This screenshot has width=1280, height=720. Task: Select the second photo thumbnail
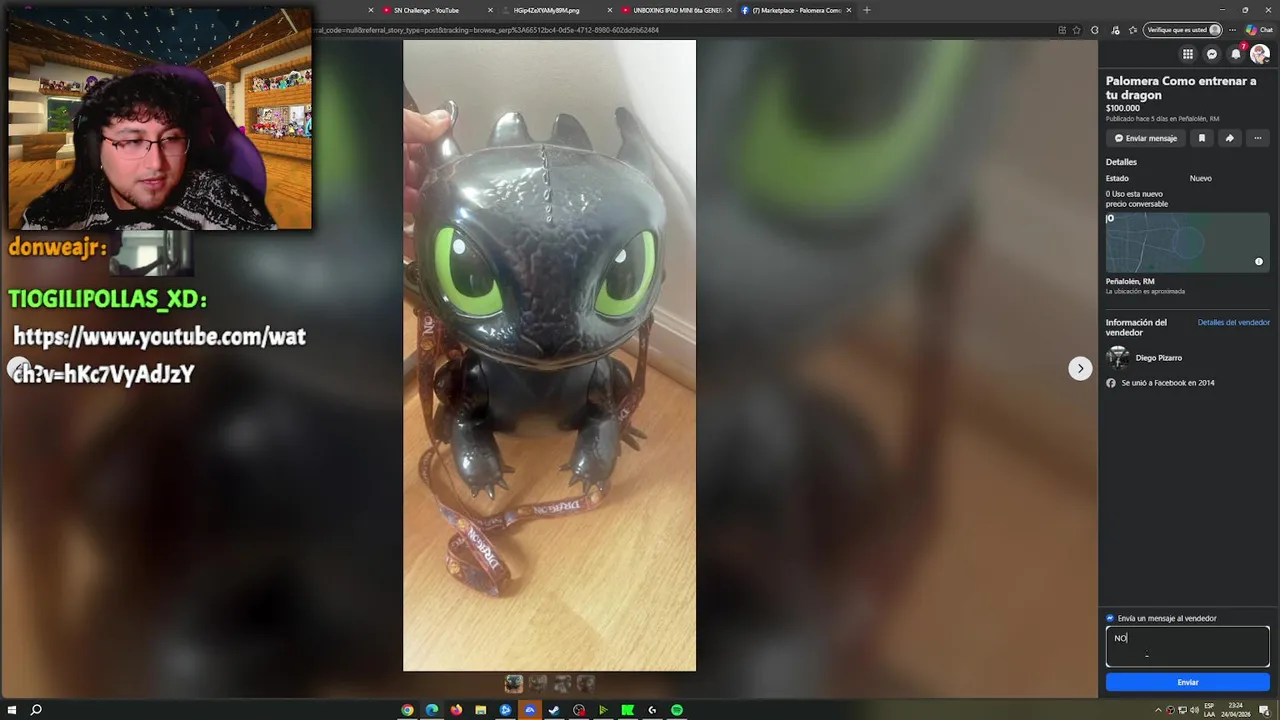[x=538, y=683]
